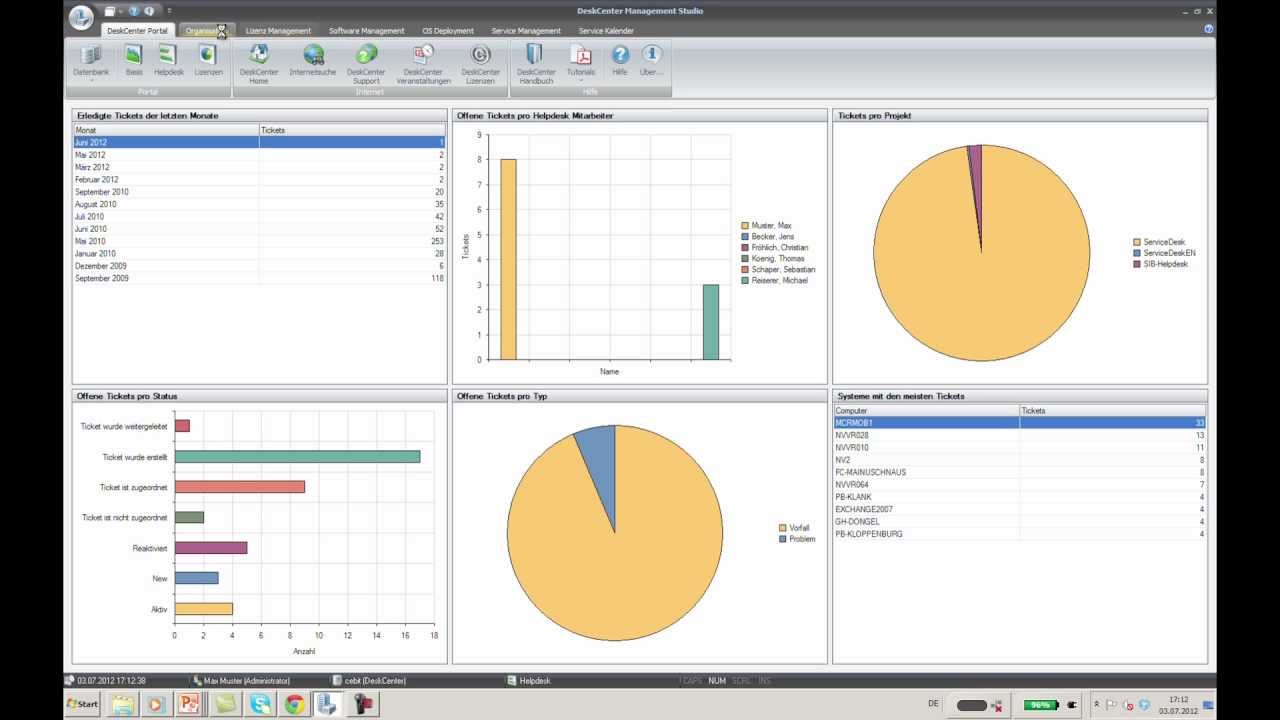The width and height of the screenshot is (1280, 720).
Task: Launch DeskCenter Home
Action: (258, 60)
